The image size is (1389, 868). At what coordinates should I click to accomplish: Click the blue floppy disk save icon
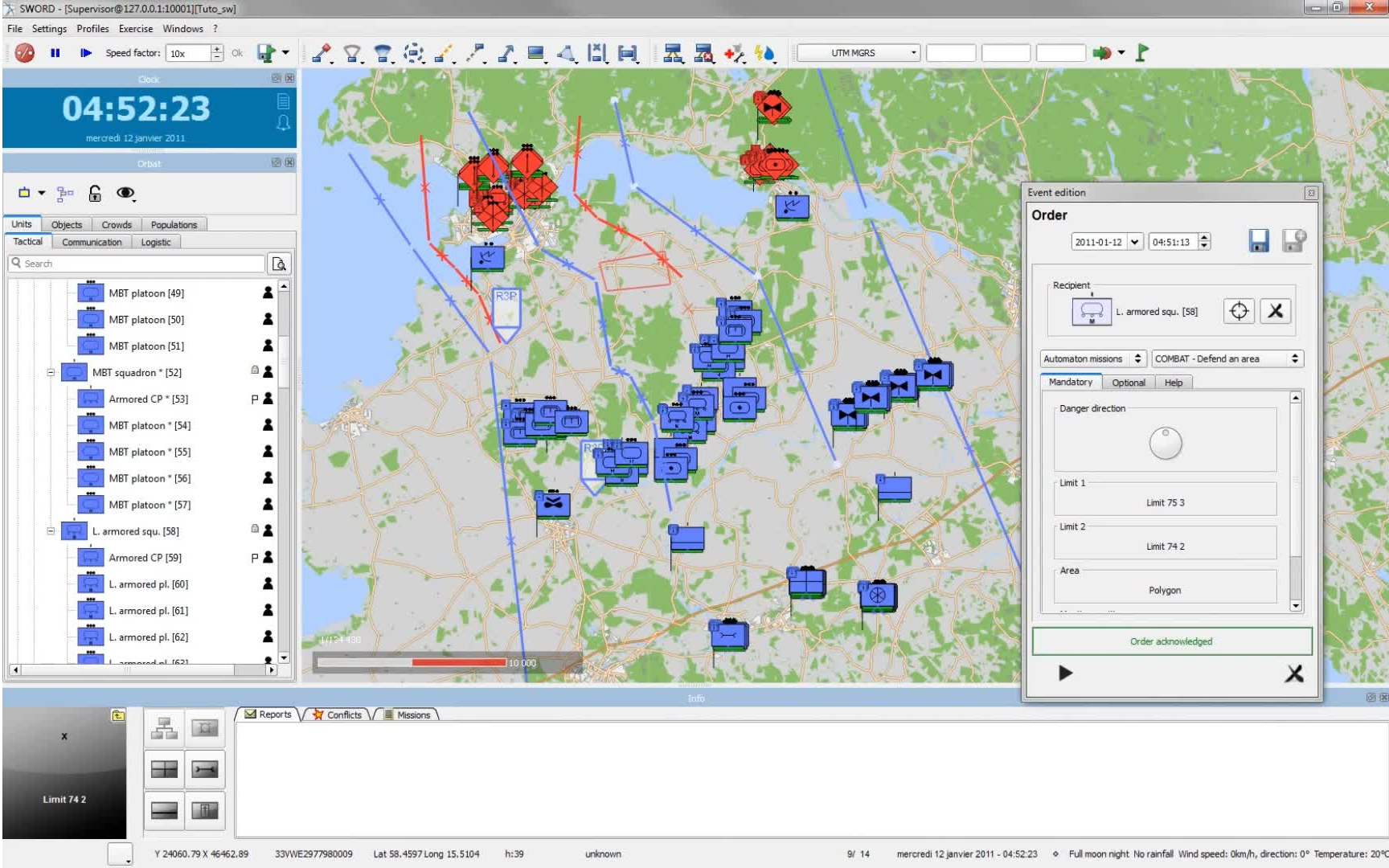click(x=1259, y=241)
